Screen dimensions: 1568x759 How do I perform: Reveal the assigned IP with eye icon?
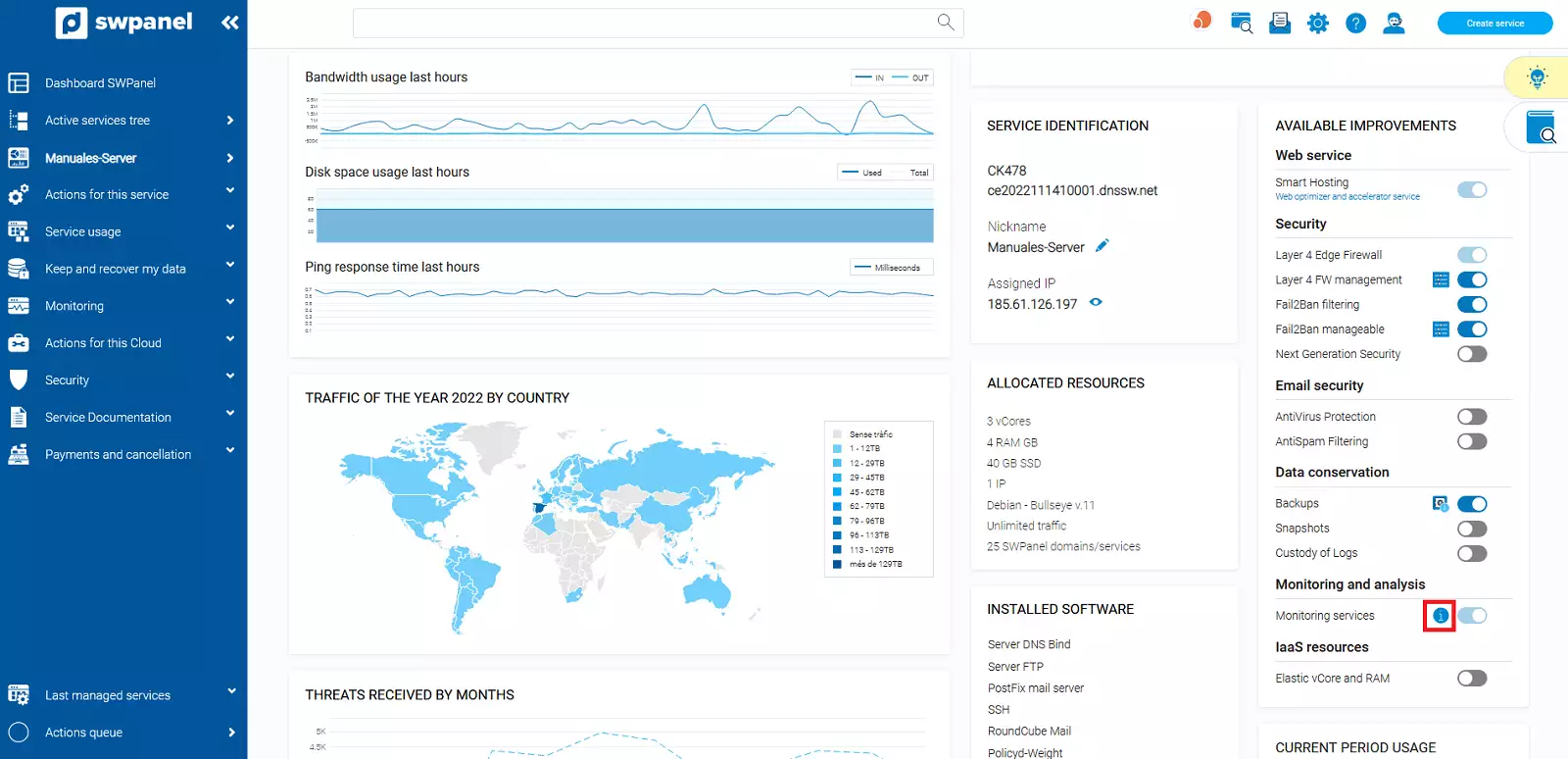coord(1096,303)
